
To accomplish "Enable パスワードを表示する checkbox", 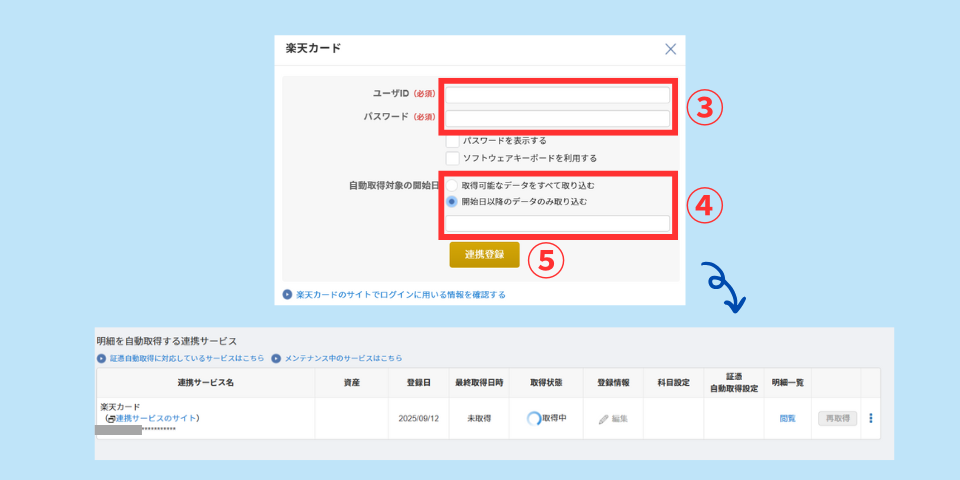I will 453,141.
